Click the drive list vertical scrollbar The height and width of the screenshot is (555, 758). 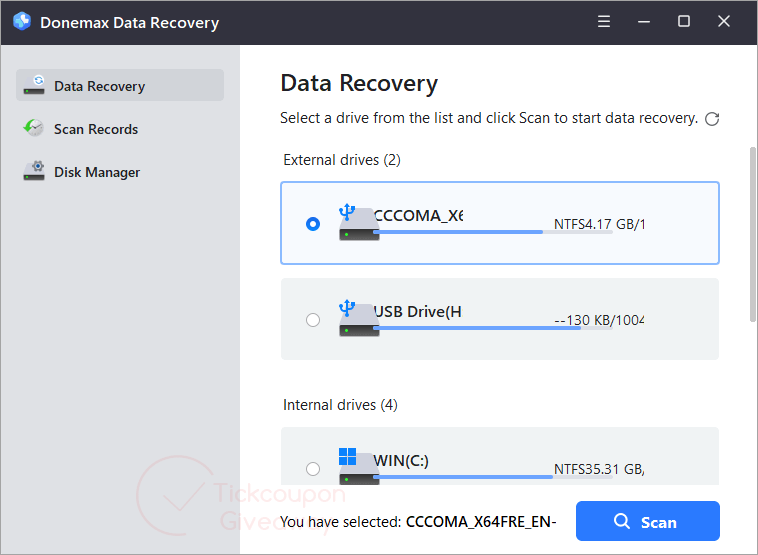pyautogui.click(x=753, y=234)
